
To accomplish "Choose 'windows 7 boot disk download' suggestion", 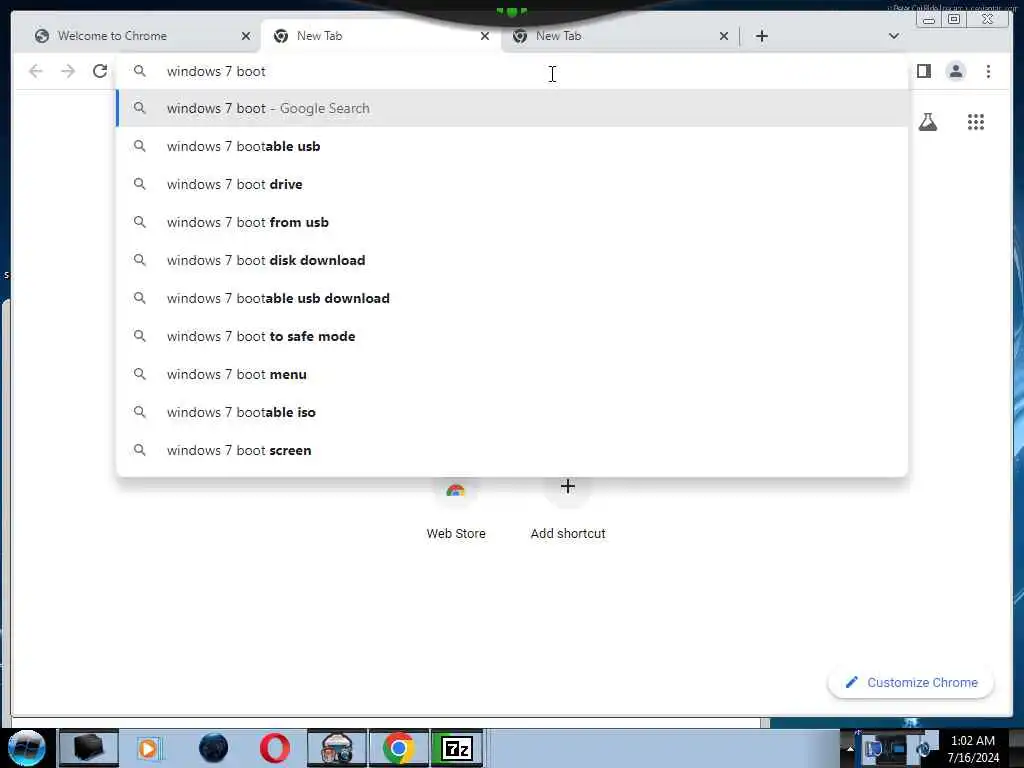I will click(512, 260).
